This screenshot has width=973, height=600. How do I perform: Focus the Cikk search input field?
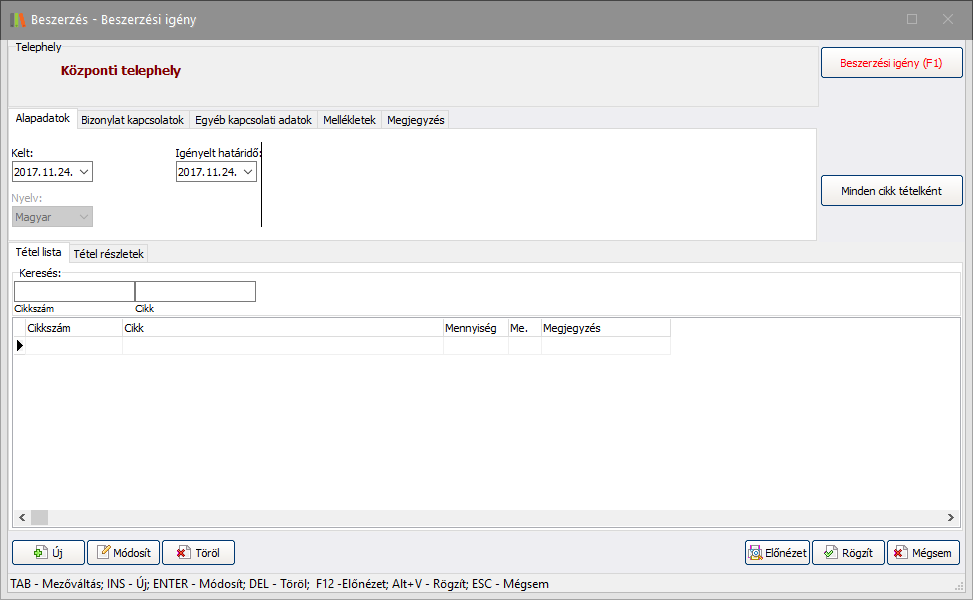[x=195, y=292]
